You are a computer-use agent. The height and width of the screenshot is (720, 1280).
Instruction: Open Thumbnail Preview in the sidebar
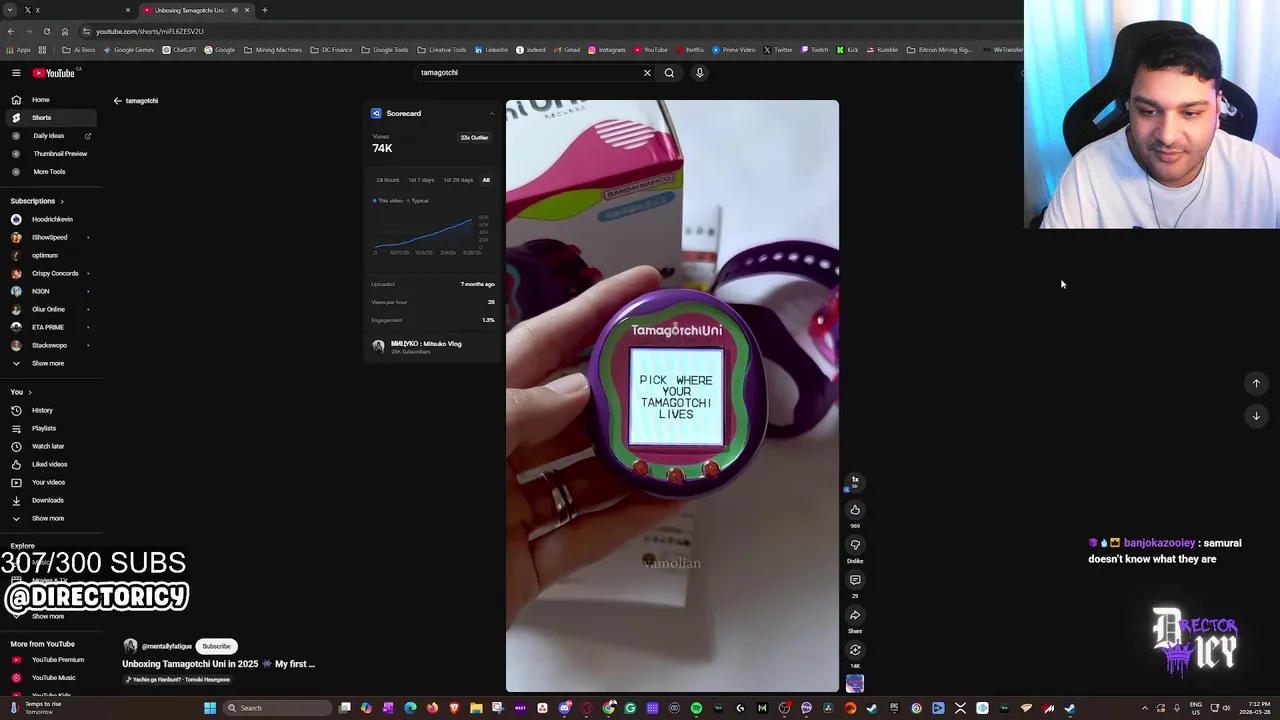pos(50,154)
